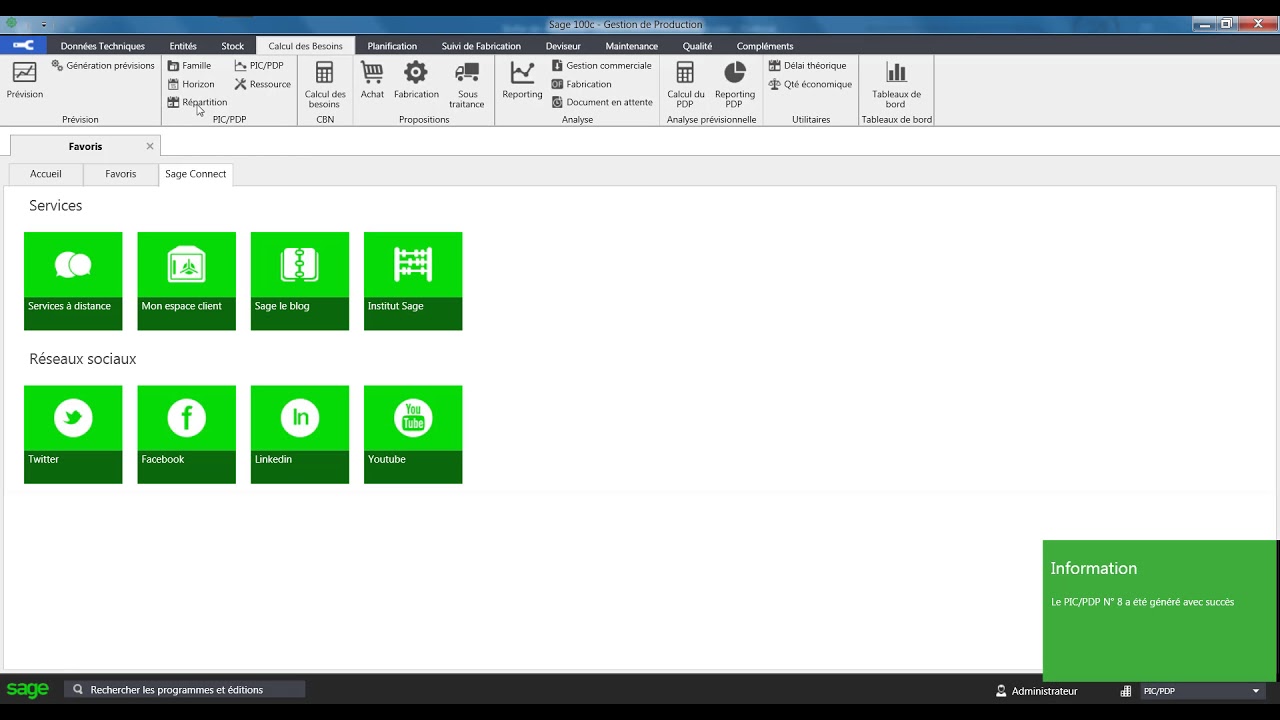
Task: Switch to Planification ribbon tab
Action: 392,46
